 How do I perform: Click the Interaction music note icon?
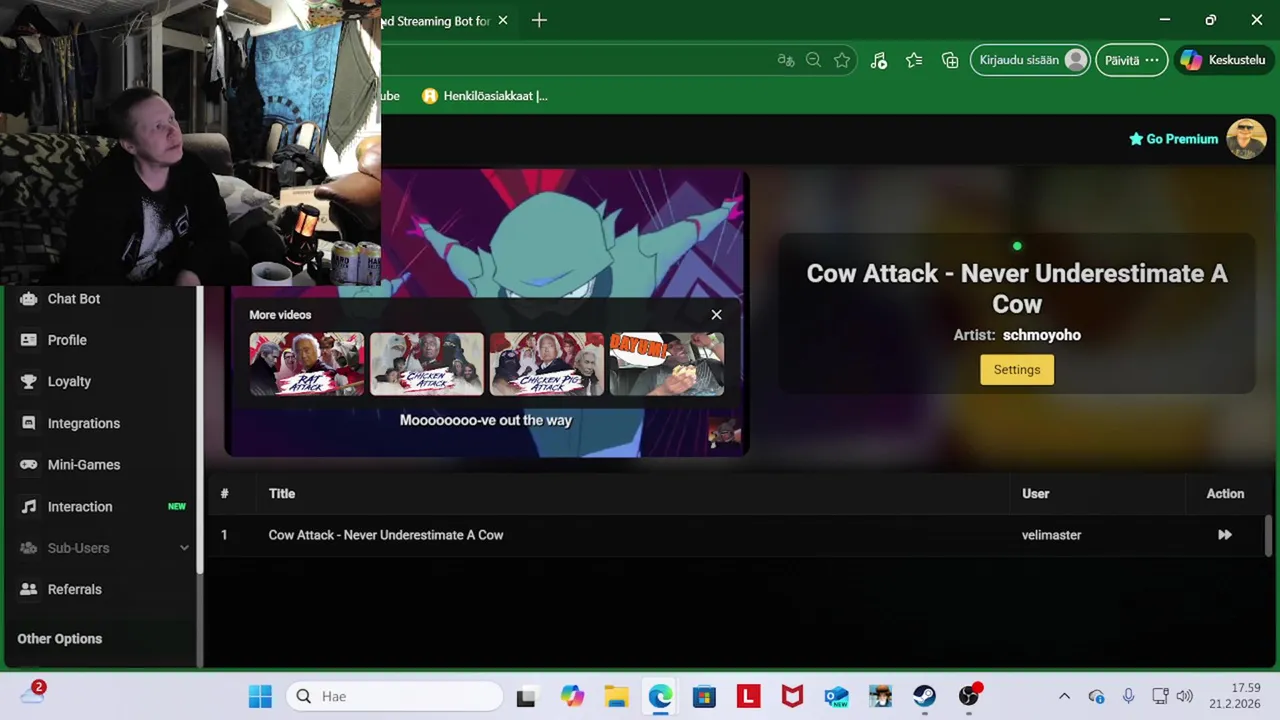(x=28, y=507)
